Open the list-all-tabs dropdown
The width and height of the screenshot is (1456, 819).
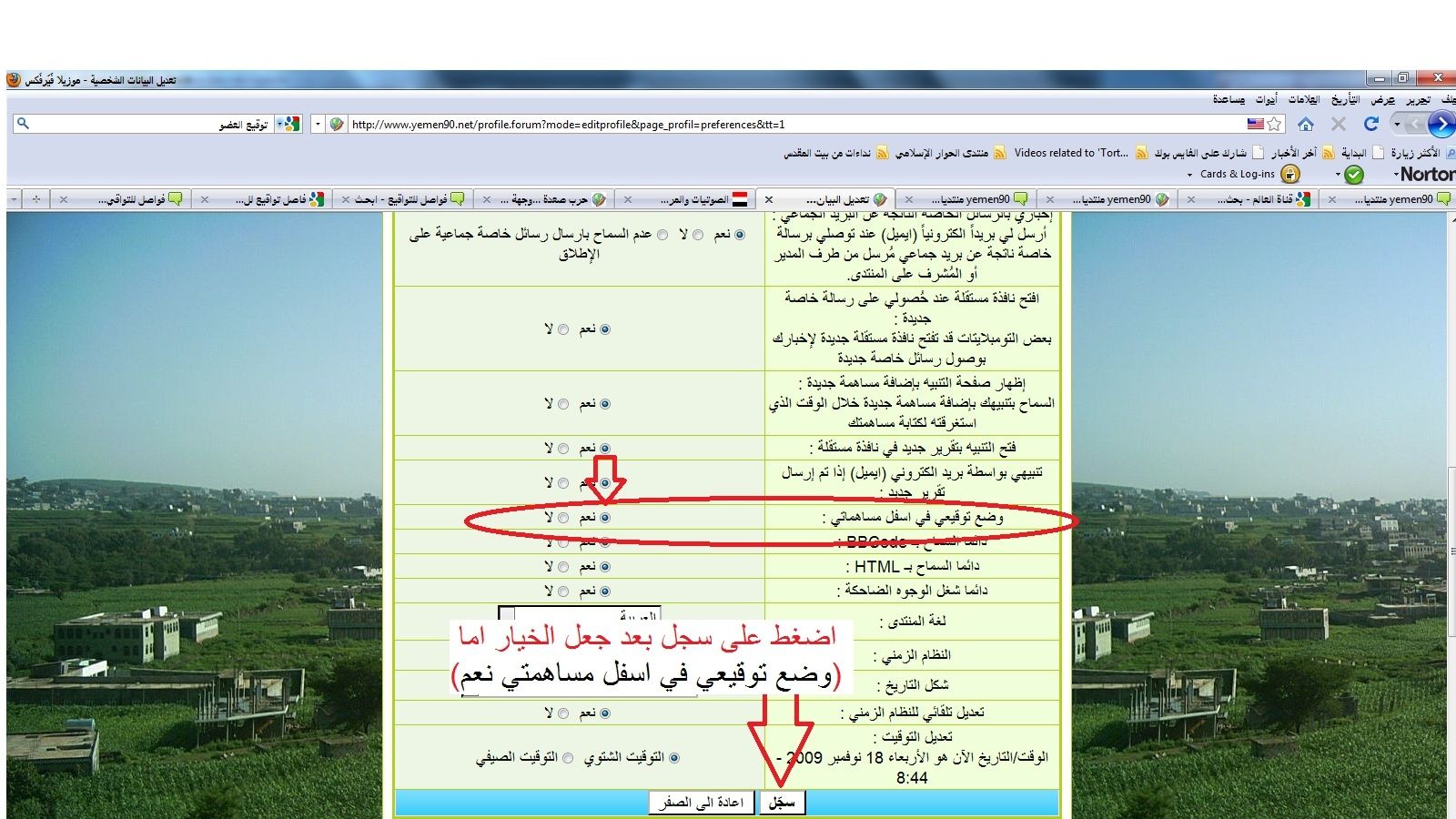(x=14, y=198)
